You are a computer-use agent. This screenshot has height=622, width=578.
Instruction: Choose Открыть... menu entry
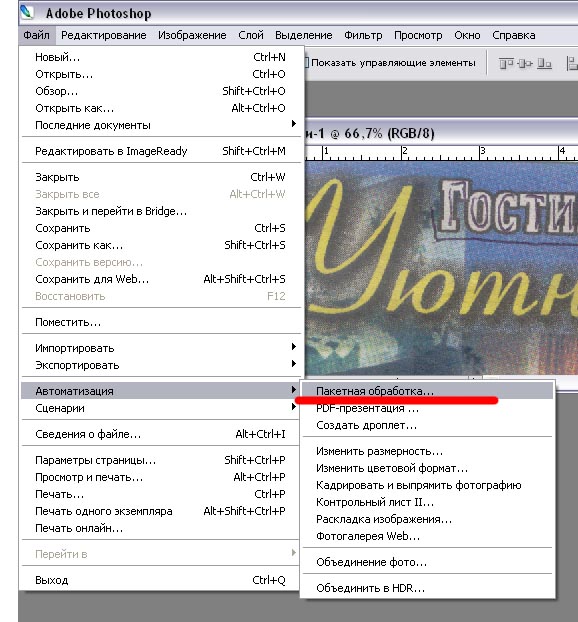pyautogui.click(x=161, y=74)
